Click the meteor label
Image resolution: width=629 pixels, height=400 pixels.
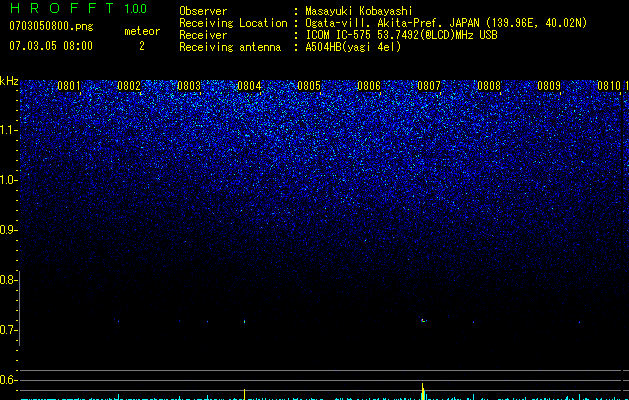pos(142,31)
